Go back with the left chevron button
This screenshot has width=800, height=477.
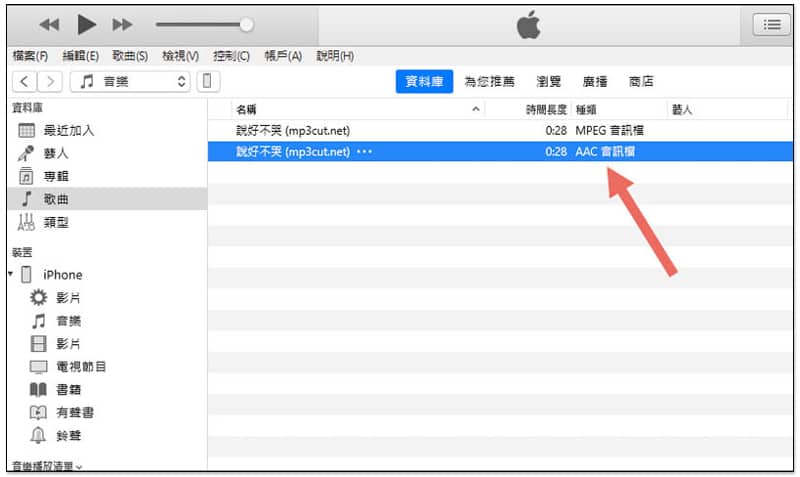[24, 82]
